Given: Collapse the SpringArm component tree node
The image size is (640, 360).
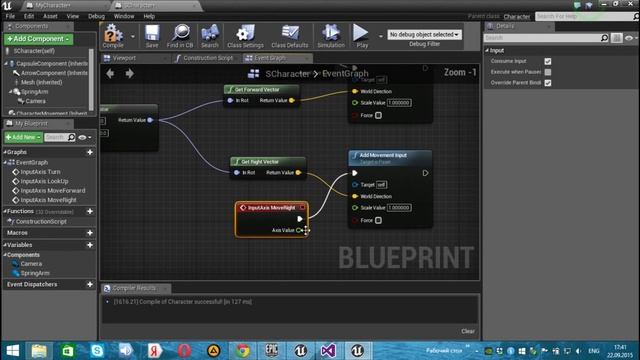Looking at the screenshot, I should (x=11, y=92).
